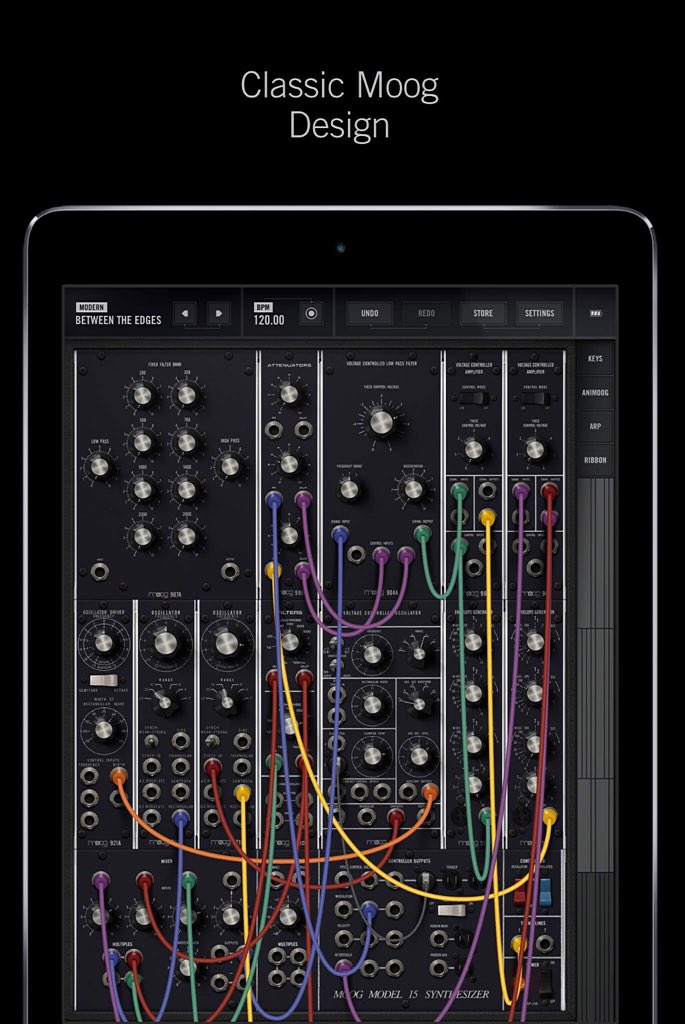
Task: Open the Arp controller tab
Action: coord(595,426)
